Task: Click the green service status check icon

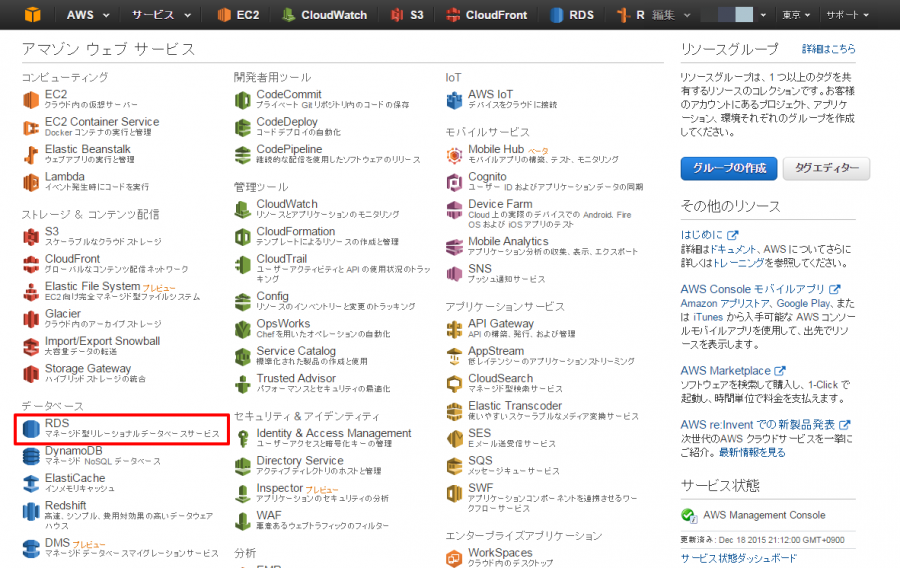Action: 689,515
